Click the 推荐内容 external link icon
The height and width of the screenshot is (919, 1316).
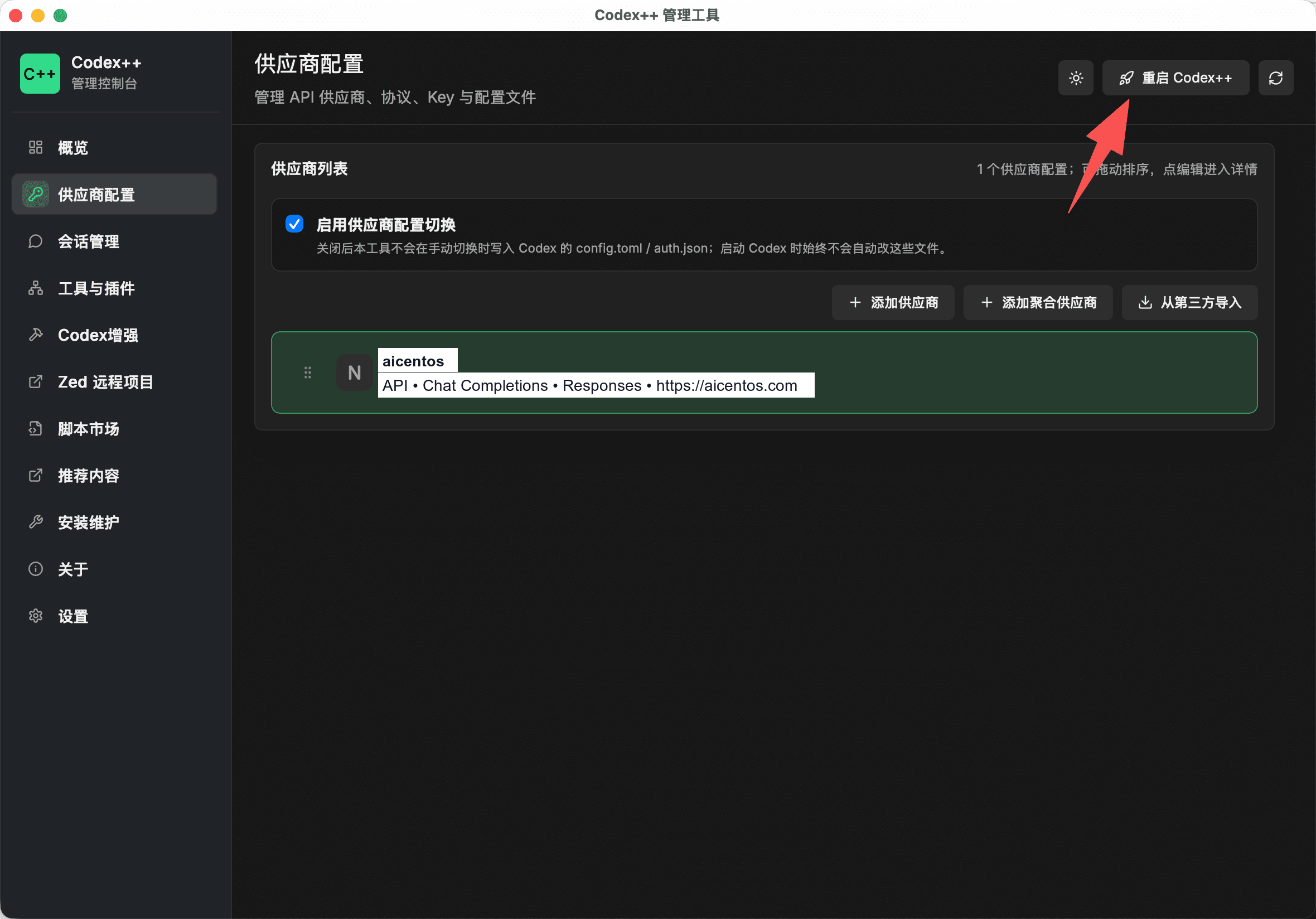[36, 475]
